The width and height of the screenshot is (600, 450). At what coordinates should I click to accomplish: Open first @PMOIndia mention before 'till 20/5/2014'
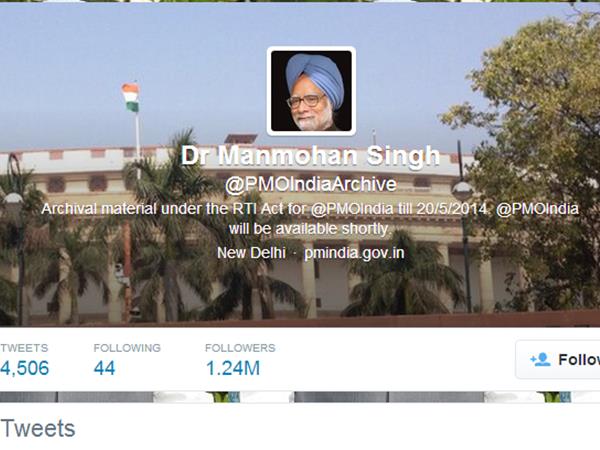pyautogui.click(x=352, y=209)
